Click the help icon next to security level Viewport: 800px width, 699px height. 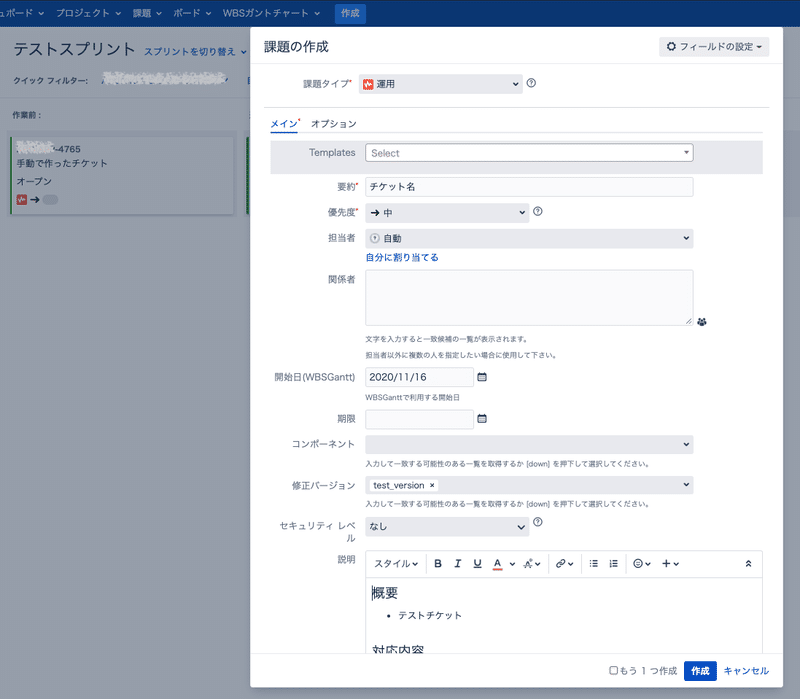click(x=538, y=522)
